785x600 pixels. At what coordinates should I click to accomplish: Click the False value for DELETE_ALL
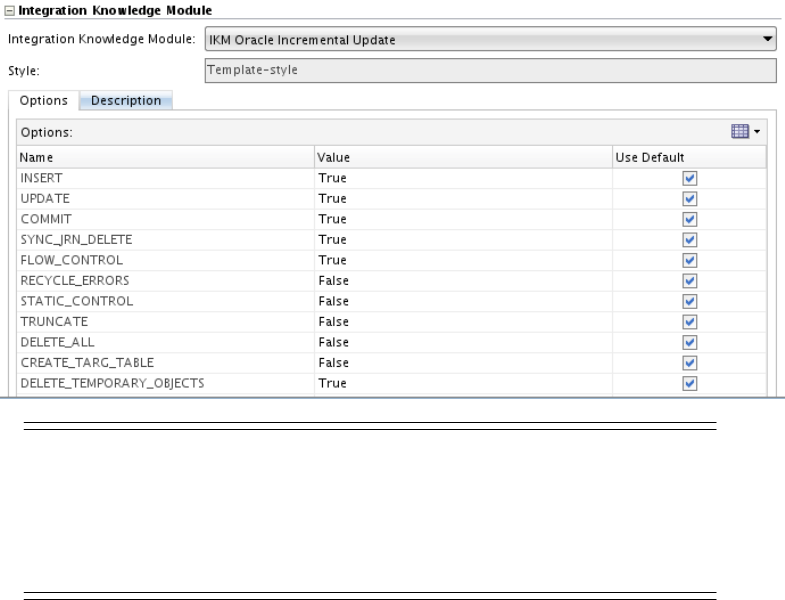click(x=333, y=343)
